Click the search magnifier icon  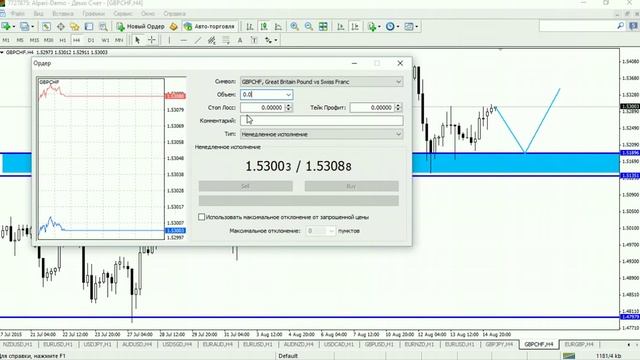tap(620, 26)
